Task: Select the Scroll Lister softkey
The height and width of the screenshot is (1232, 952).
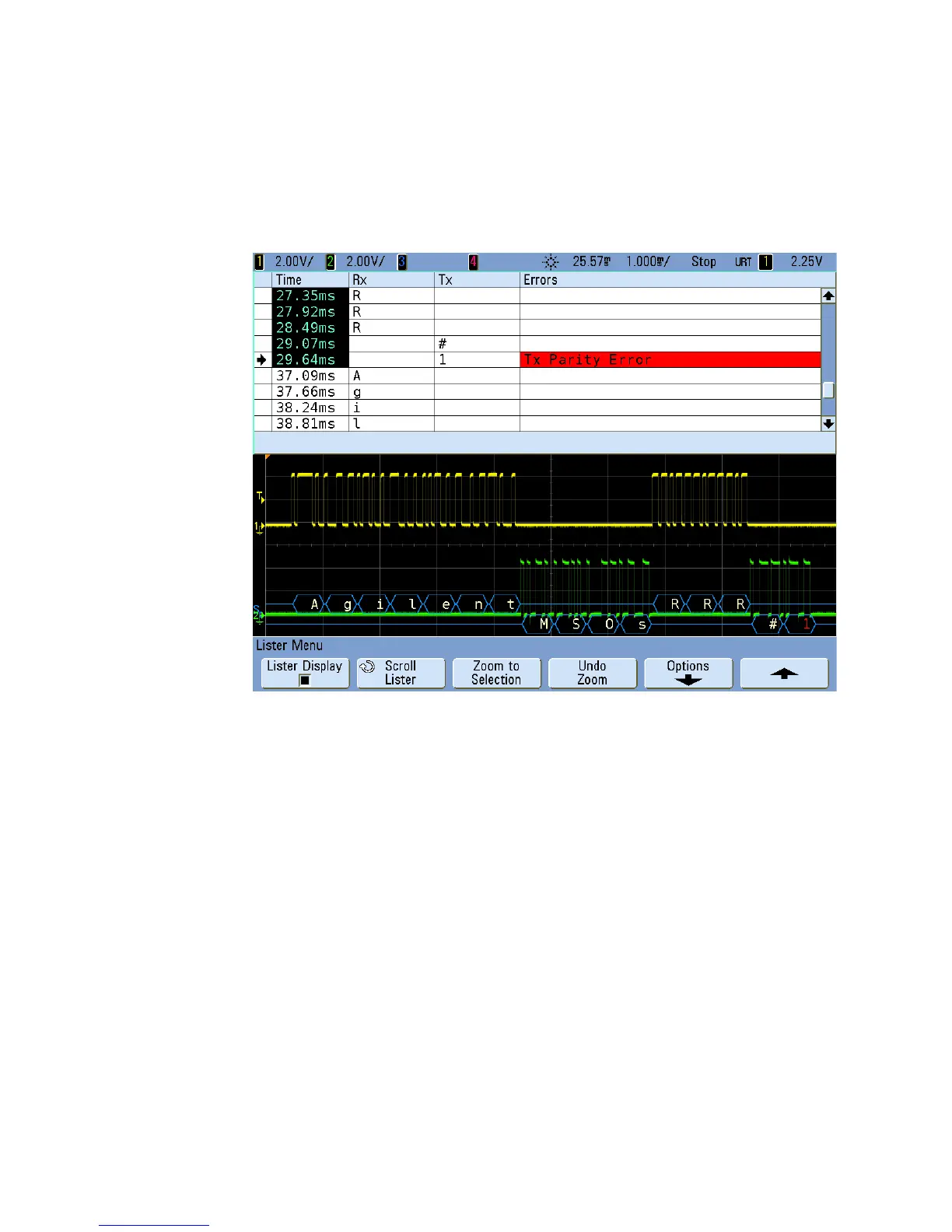Action: (401, 673)
